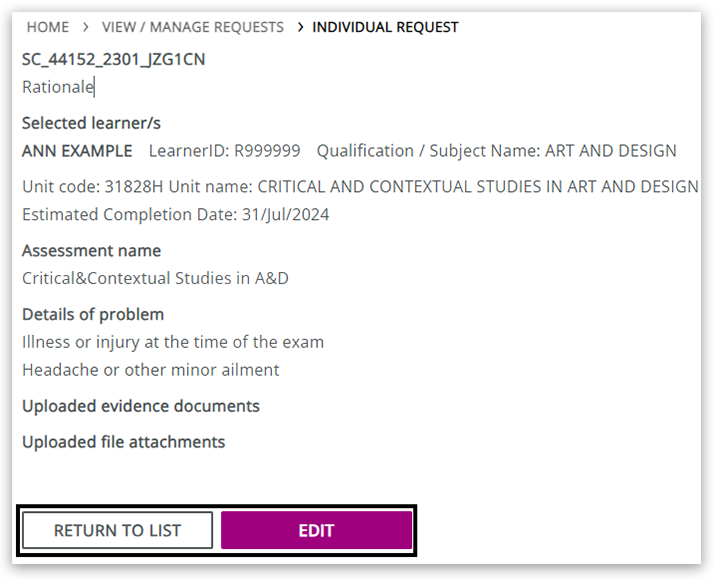Screen dimensions: 719x582
Task: Select the INDIVIDUAL REQUEST breadcrumb
Action: 385,27
